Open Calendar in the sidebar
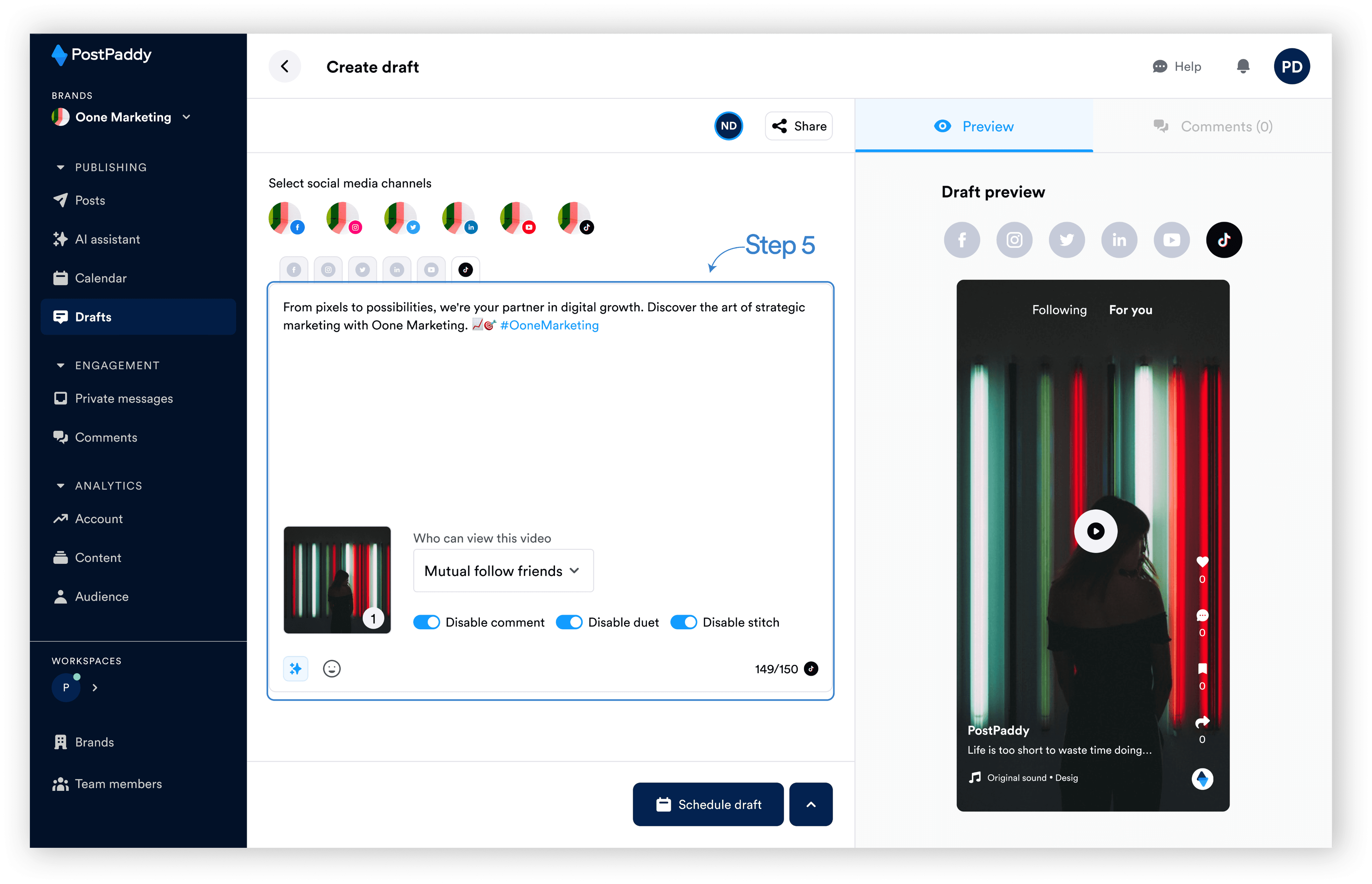 coord(100,278)
